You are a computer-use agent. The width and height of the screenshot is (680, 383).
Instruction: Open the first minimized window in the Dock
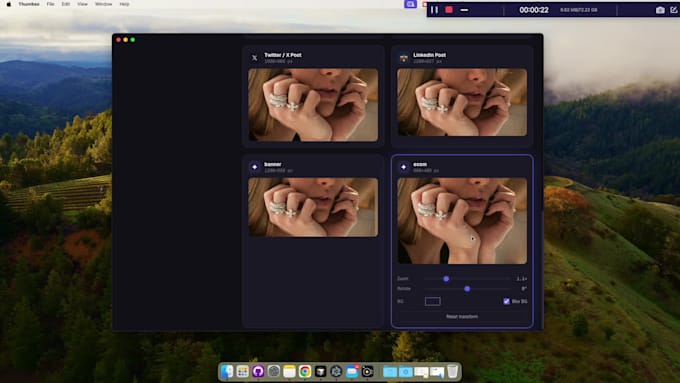pos(421,372)
